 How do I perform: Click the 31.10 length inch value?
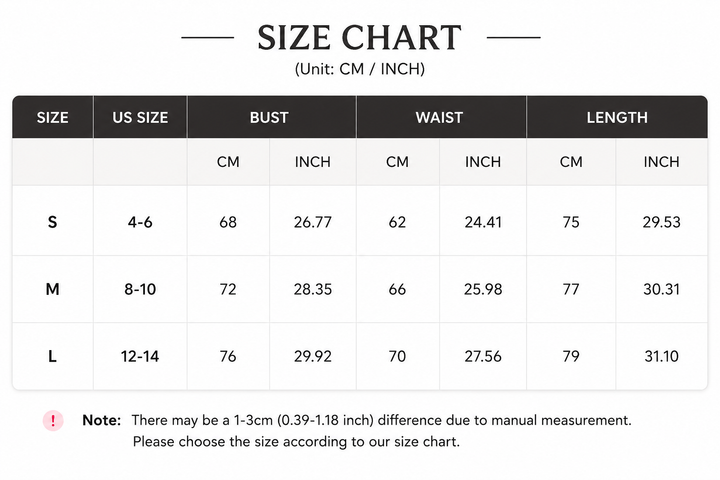tap(661, 356)
